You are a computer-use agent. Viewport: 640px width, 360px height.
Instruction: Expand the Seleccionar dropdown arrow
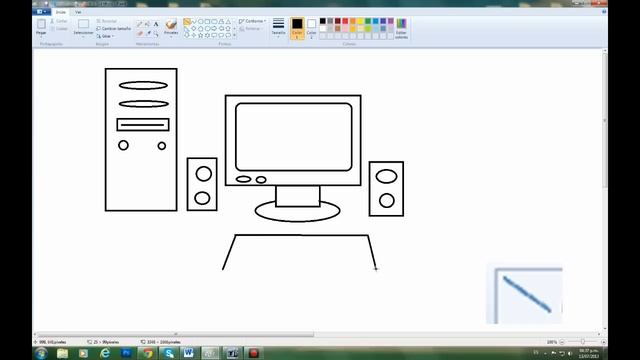click(x=83, y=37)
